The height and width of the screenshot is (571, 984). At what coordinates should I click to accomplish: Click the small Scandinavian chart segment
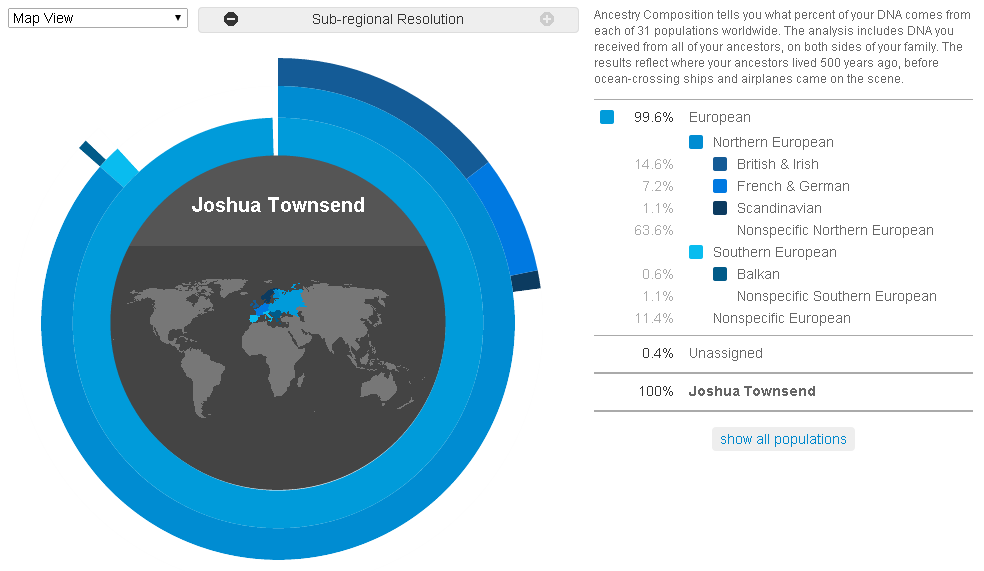pos(526,281)
